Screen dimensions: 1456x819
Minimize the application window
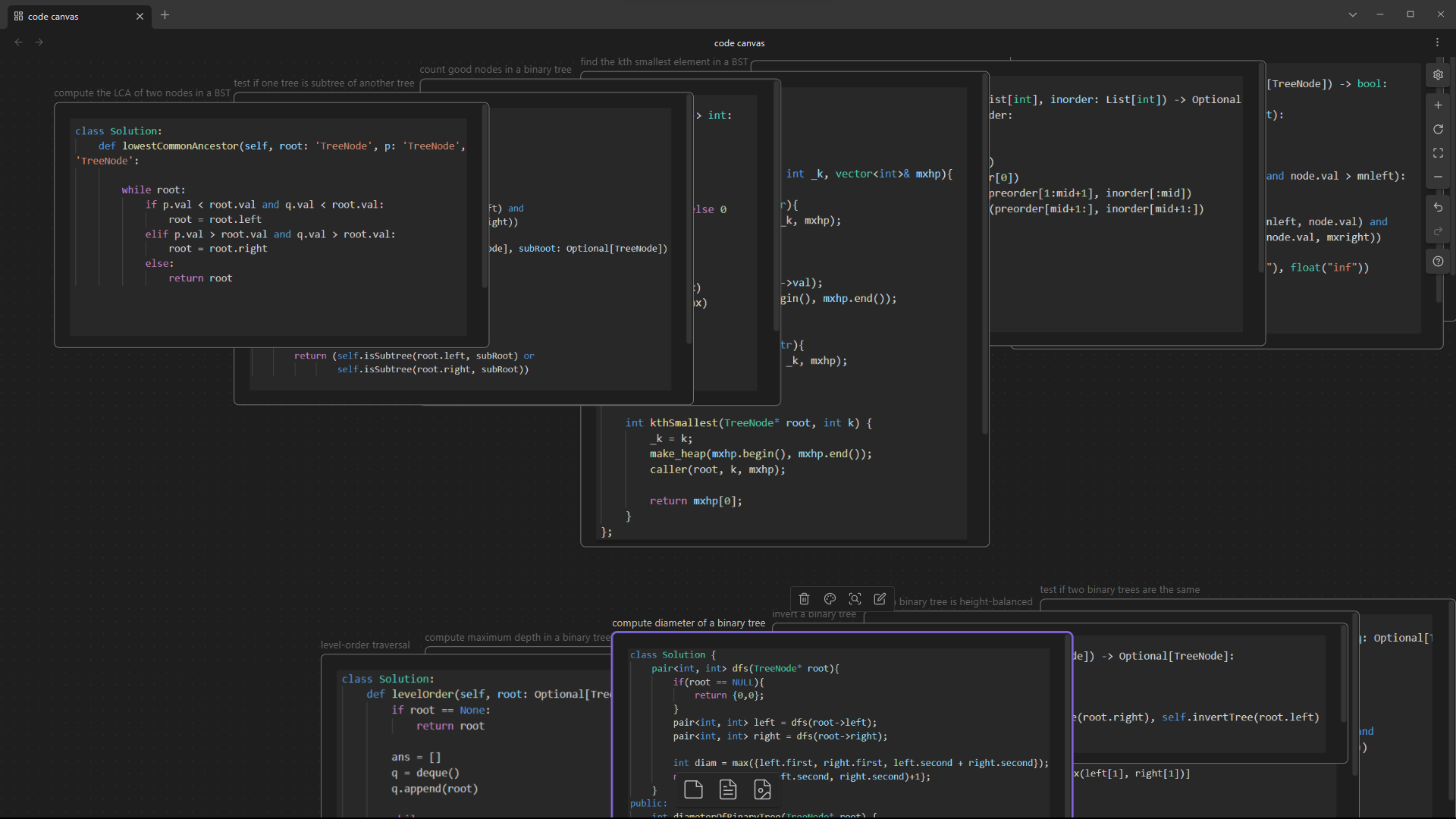(1380, 14)
